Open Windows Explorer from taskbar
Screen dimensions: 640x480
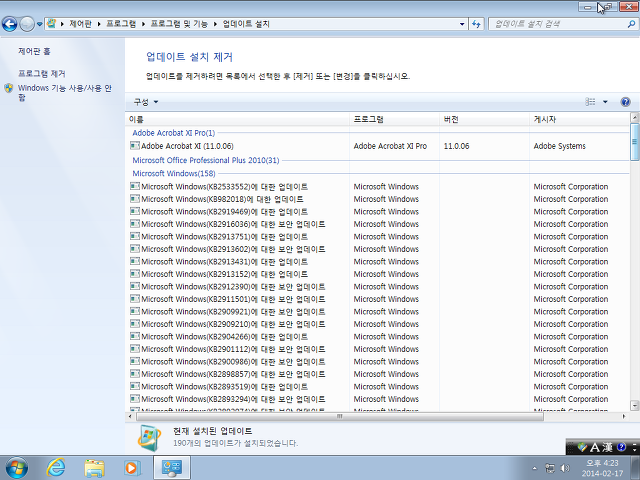tap(94, 468)
